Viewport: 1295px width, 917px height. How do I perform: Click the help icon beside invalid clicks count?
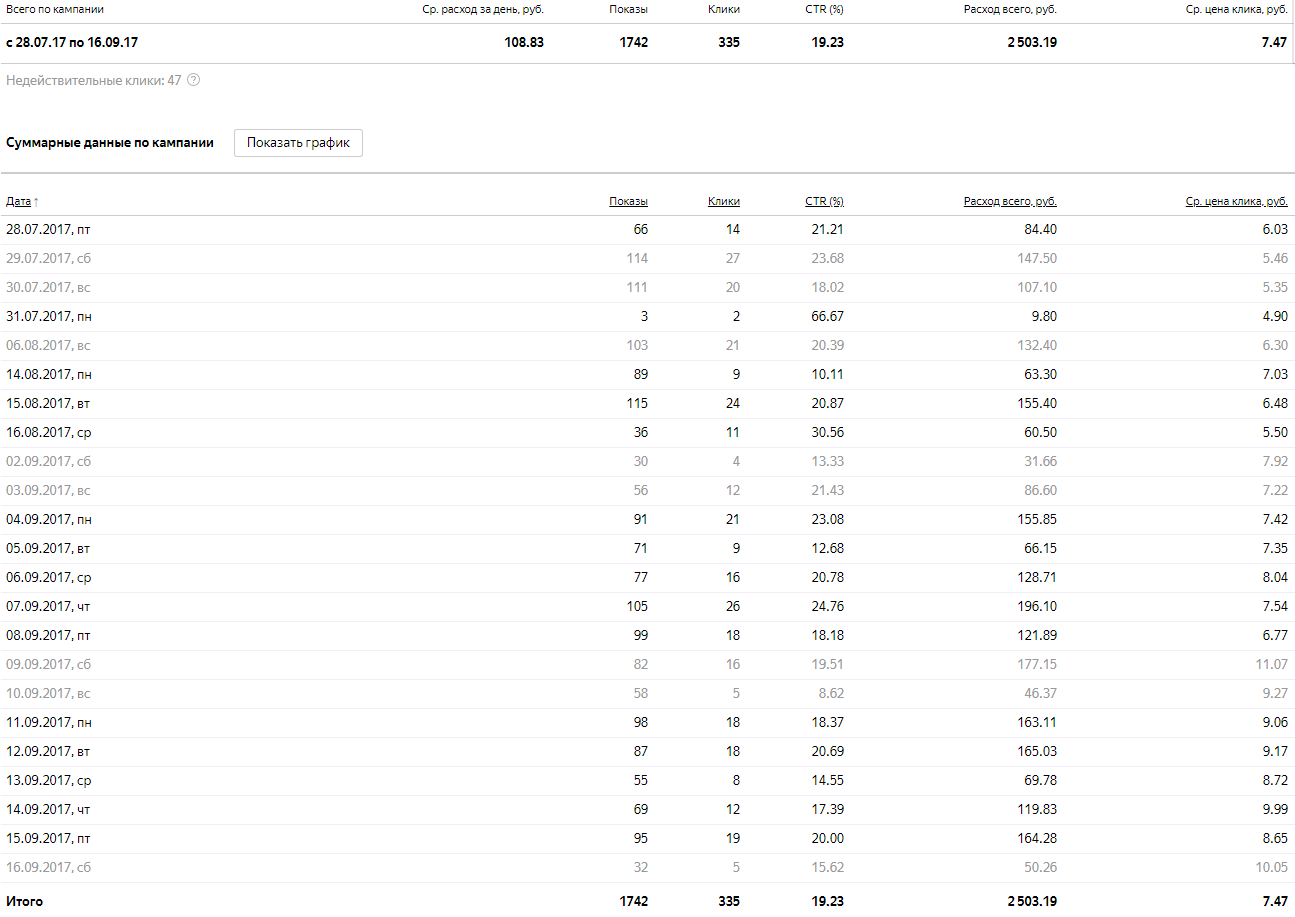point(194,80)
